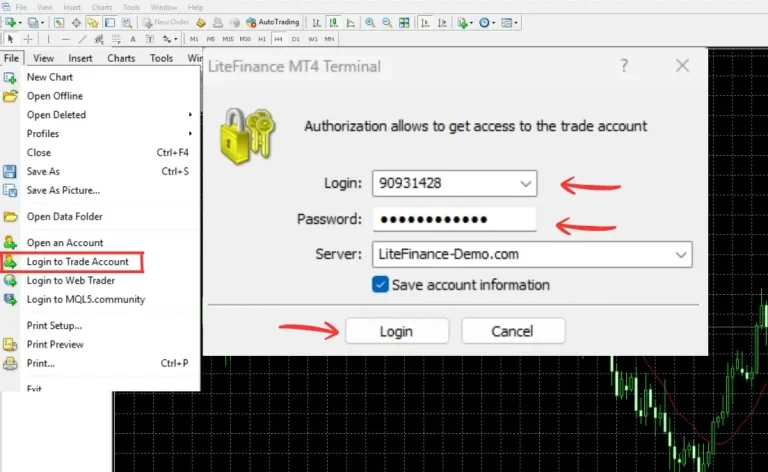Screen dimensions: 768x472
Task: Open dropdown arrow beside Indicators toolbar icon
Action: pos(471,23)
